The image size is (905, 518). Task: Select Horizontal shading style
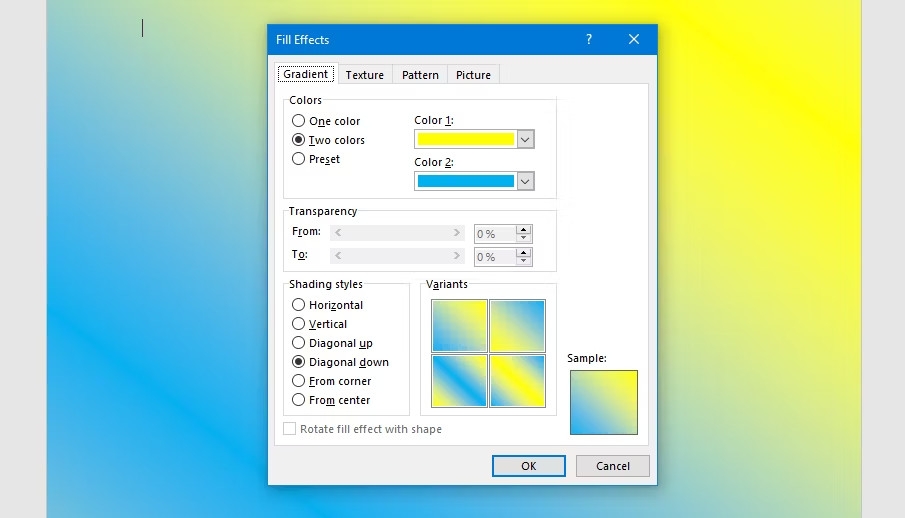(x=327, y=305)
